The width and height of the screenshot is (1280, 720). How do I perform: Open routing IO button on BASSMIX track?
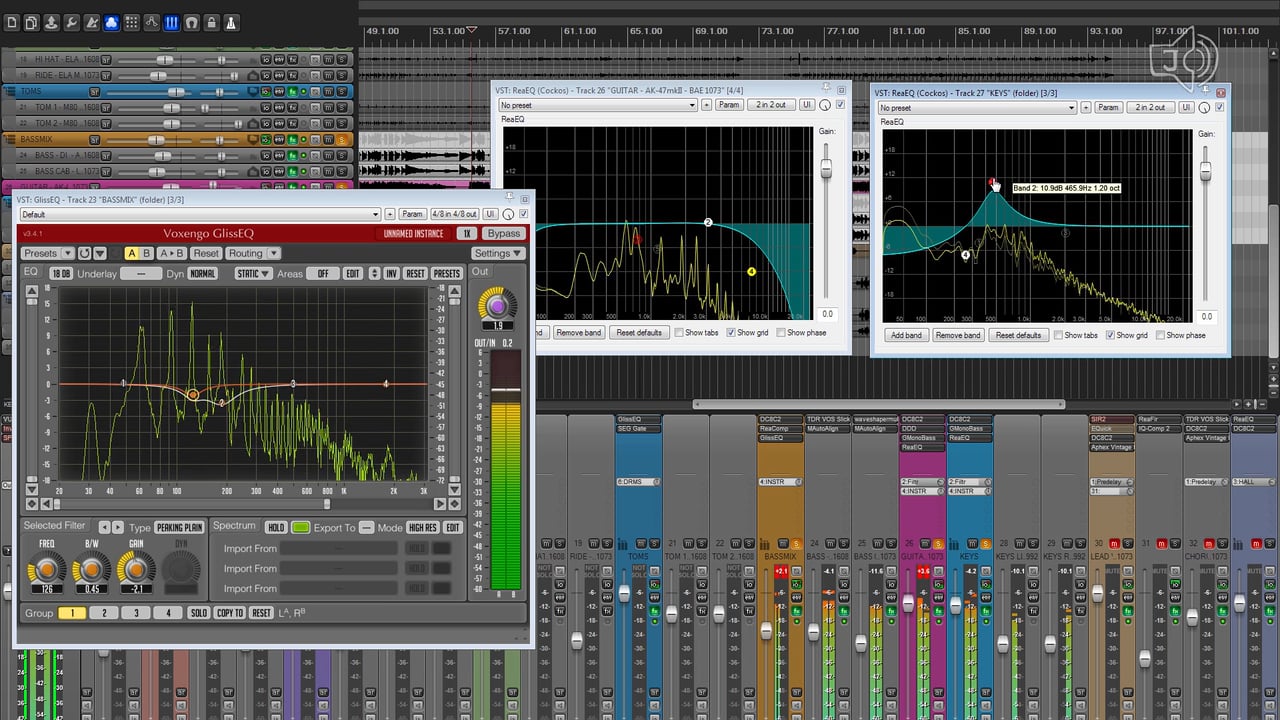point(266,139)
